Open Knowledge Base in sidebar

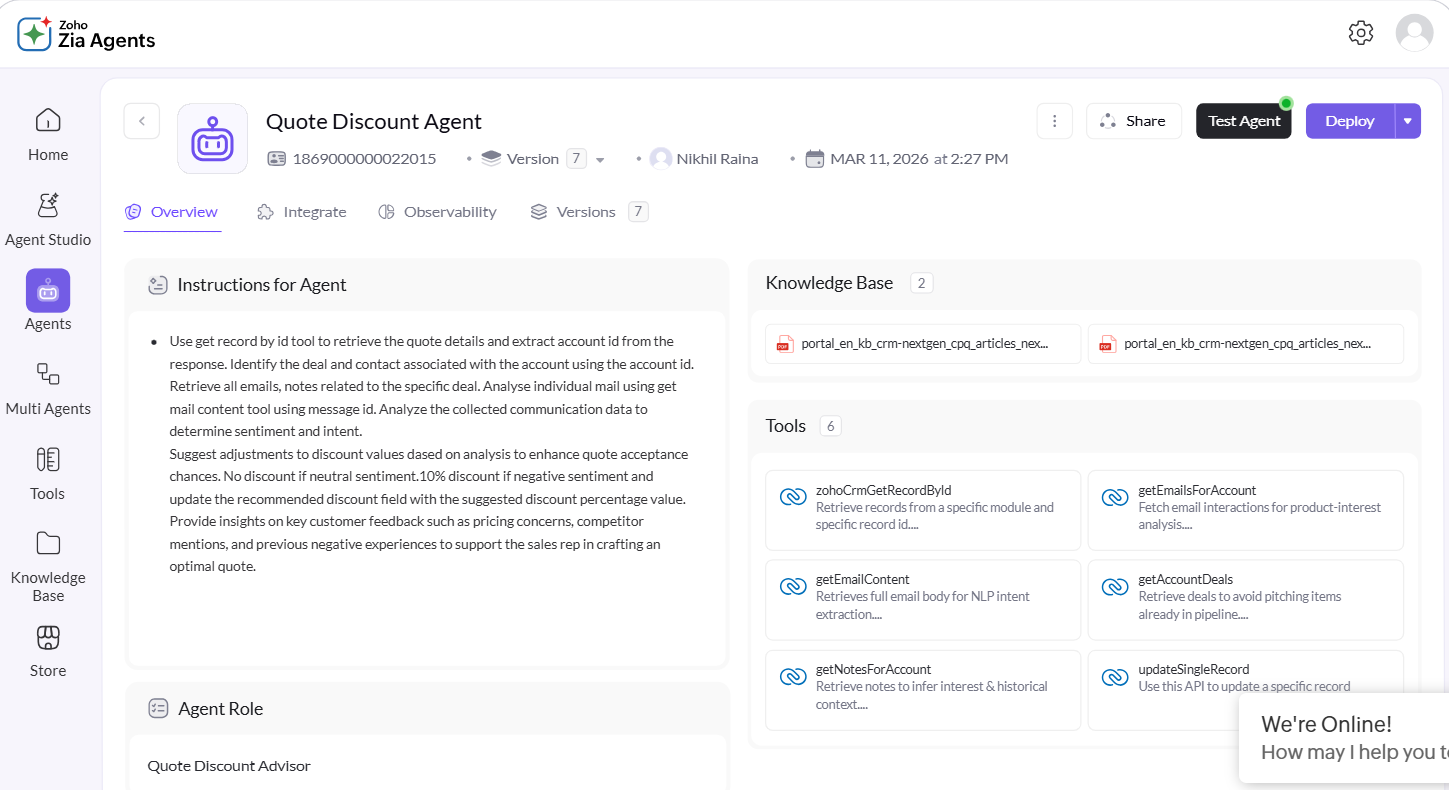tap(48, 567)
